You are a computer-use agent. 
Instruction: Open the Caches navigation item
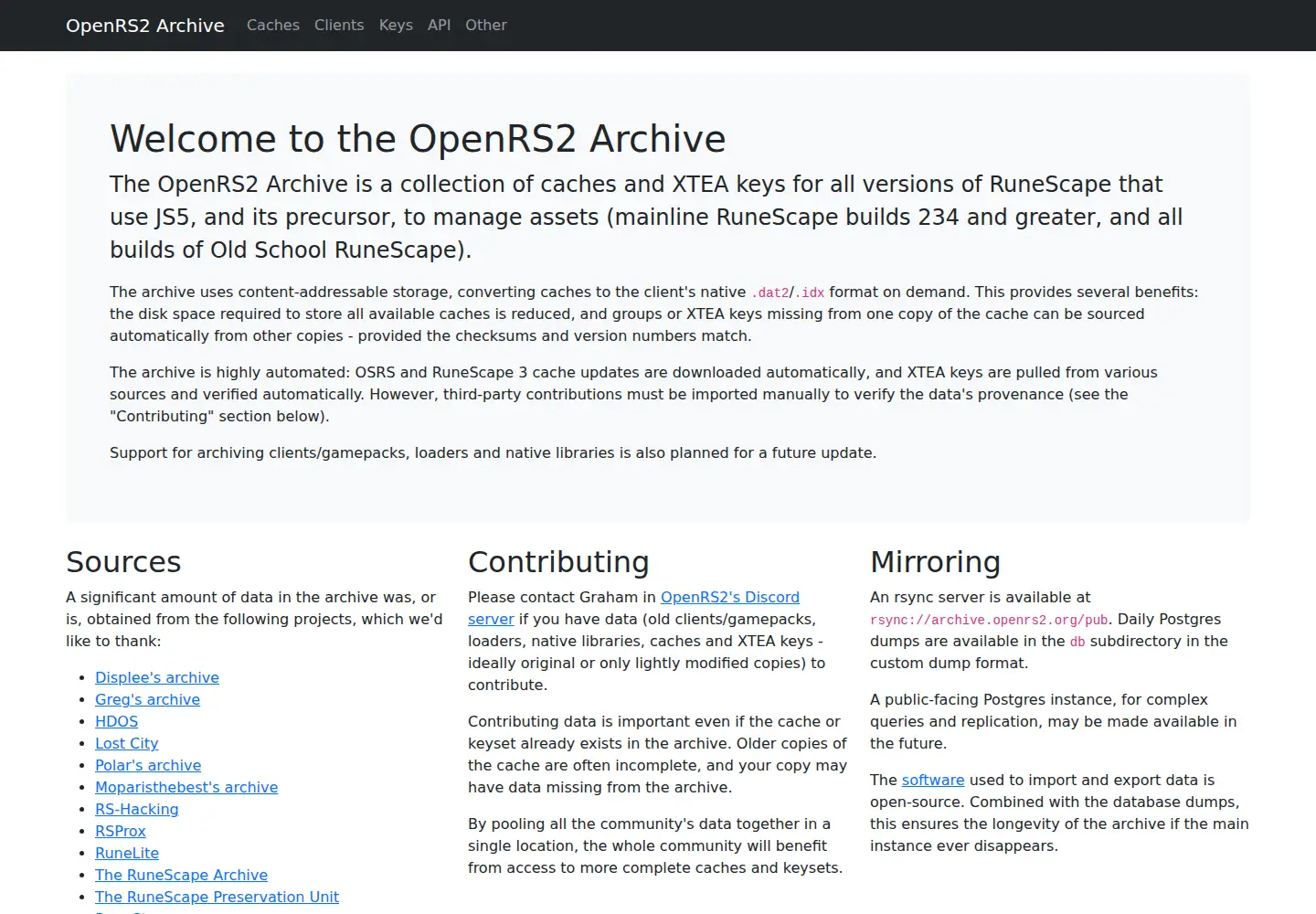[x=272, y=26]
